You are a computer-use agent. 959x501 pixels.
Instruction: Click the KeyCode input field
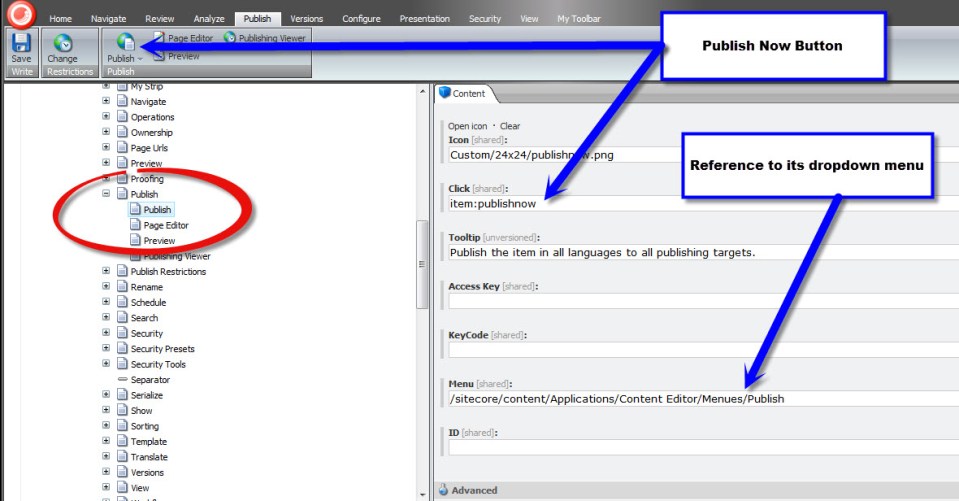click(703, 350)
